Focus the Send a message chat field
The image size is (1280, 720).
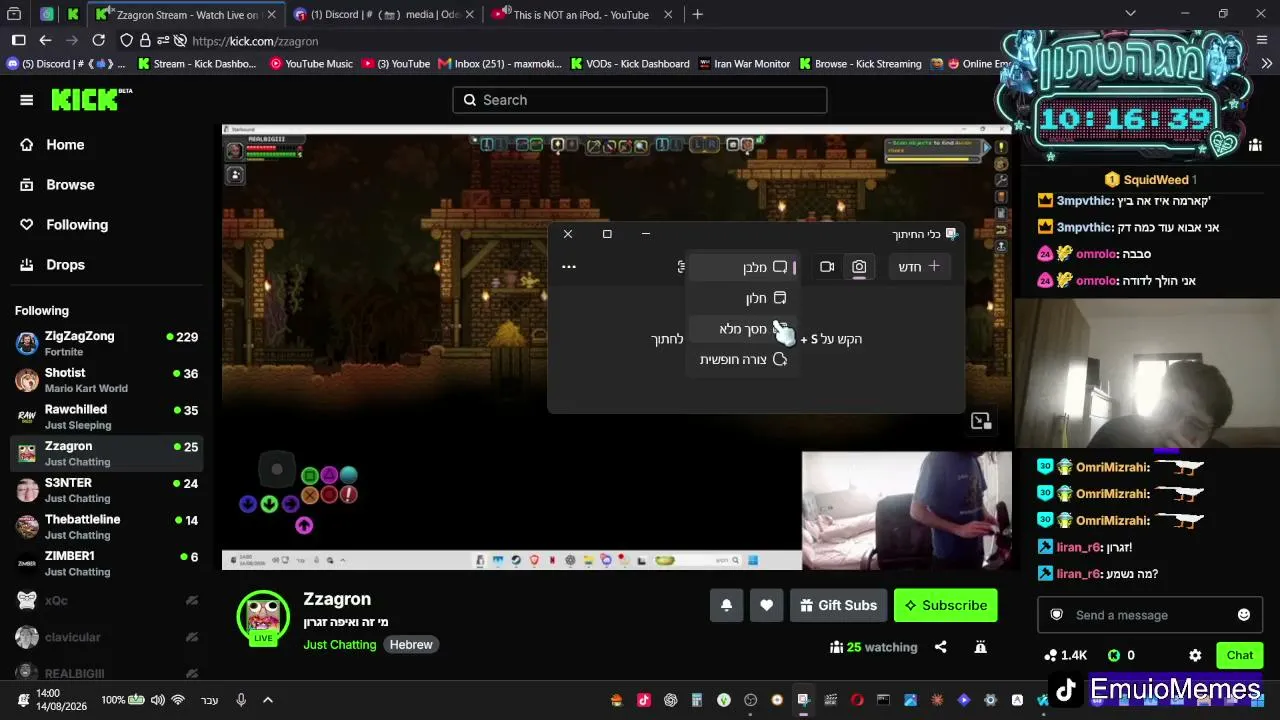coord(1148,615)
